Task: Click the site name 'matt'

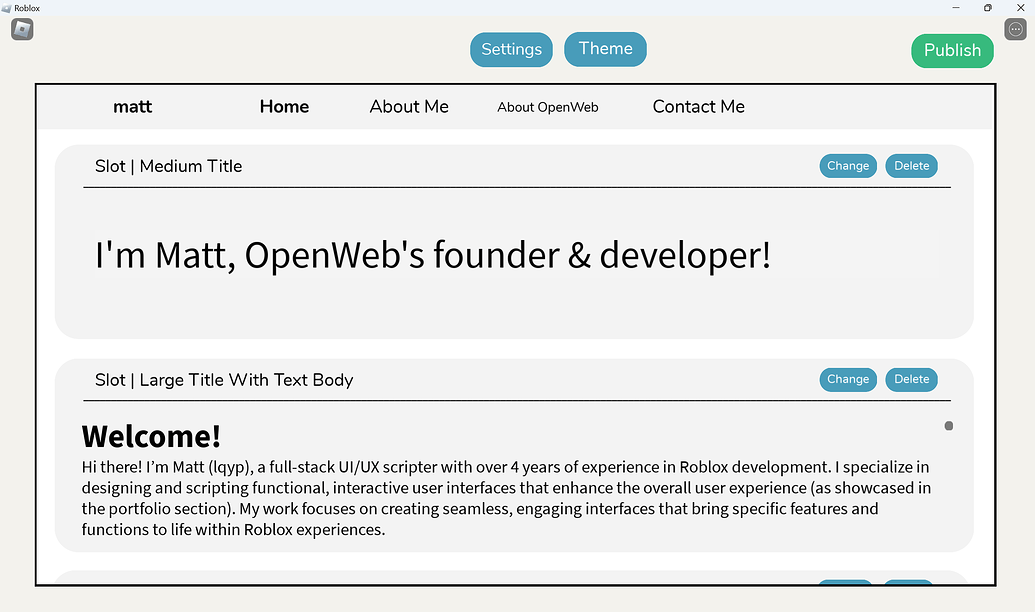Action: point(133,106)
